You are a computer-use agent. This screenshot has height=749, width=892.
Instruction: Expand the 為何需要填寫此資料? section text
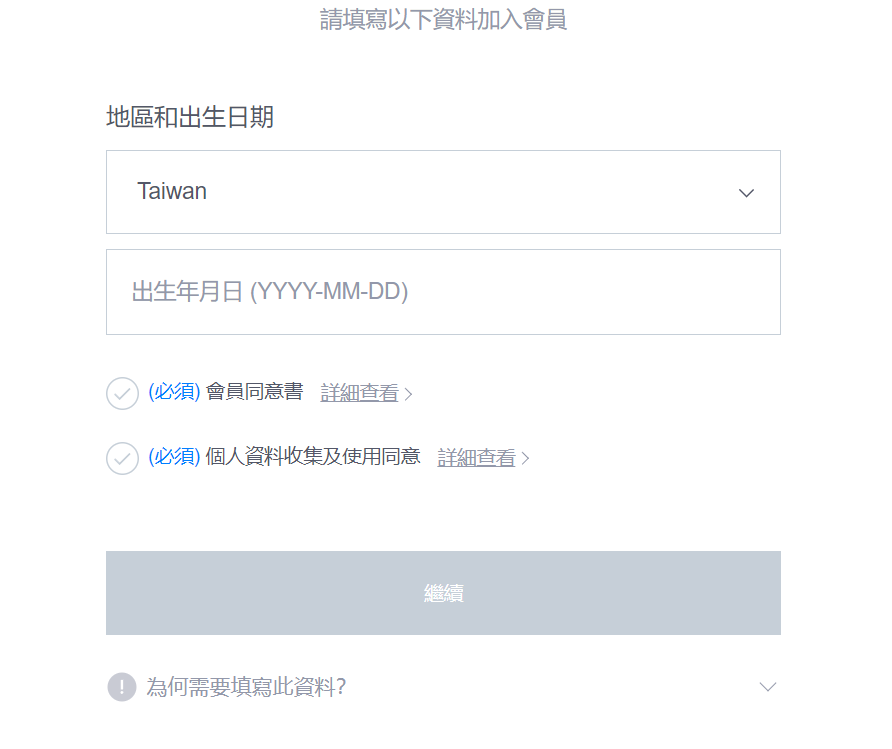click(x=246, y=687)
